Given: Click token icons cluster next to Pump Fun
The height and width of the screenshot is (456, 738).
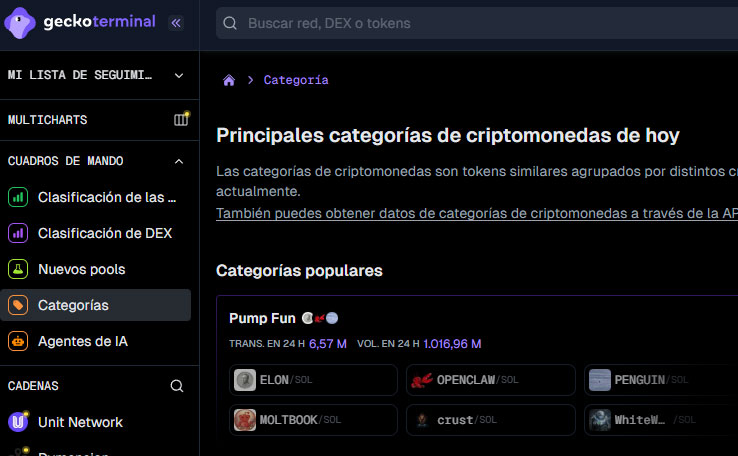Looking at the screenshot, I should (320, 319).
